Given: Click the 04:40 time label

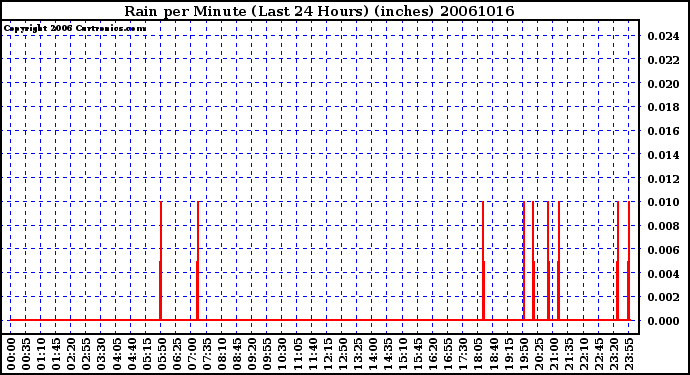Looking at the screenshot, I should [131, 354].
